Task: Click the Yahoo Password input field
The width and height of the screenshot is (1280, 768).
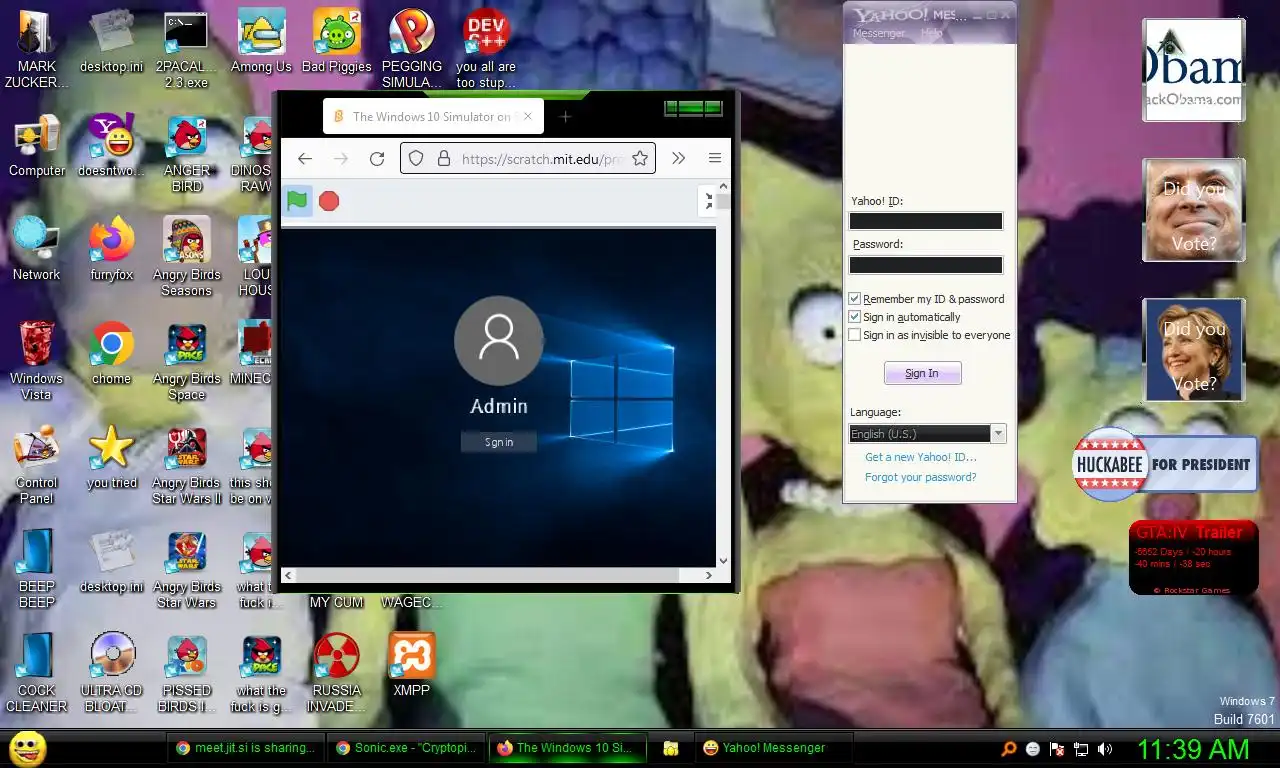Action: point(925,265)
